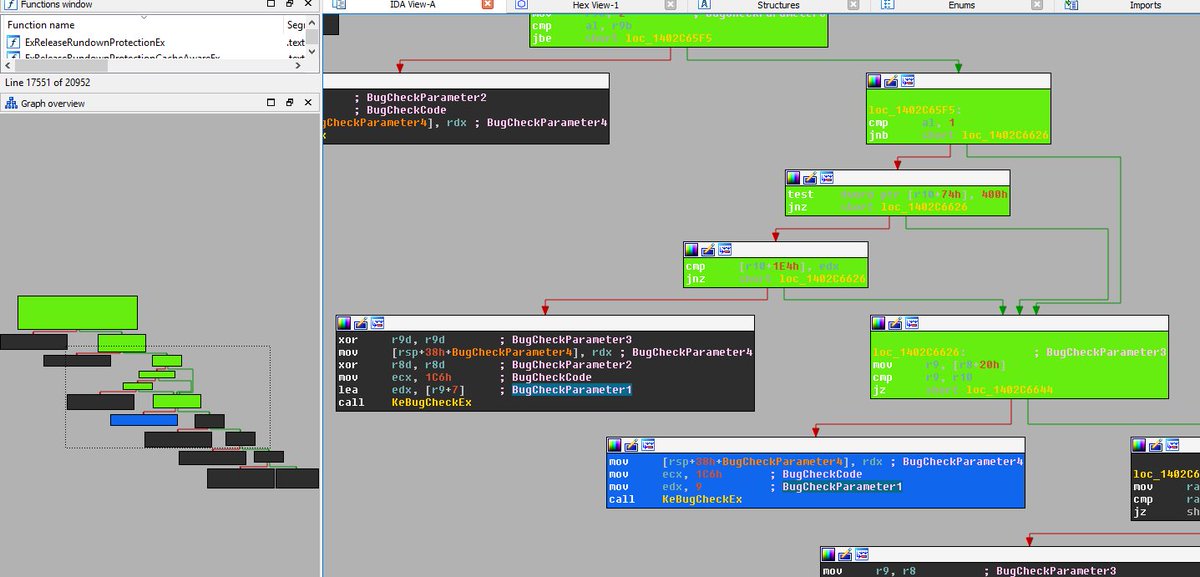Viewport: 1200px width, 577px height.
Task: Click group nodes icon on loc_1402C65F5 block
Action: coord(908,81)
